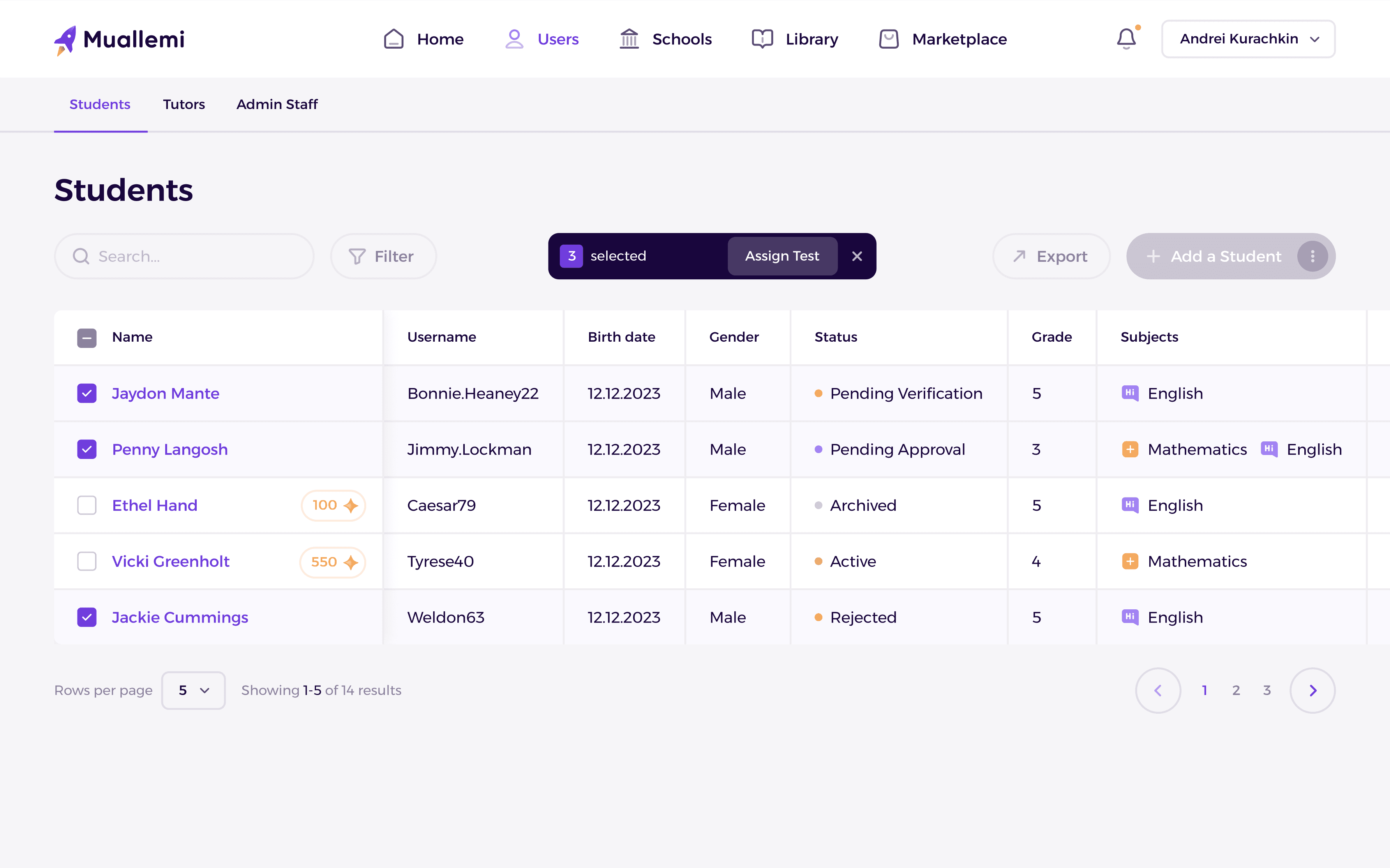Dismiss the selection bar with X icon

[x=857, y=256]
